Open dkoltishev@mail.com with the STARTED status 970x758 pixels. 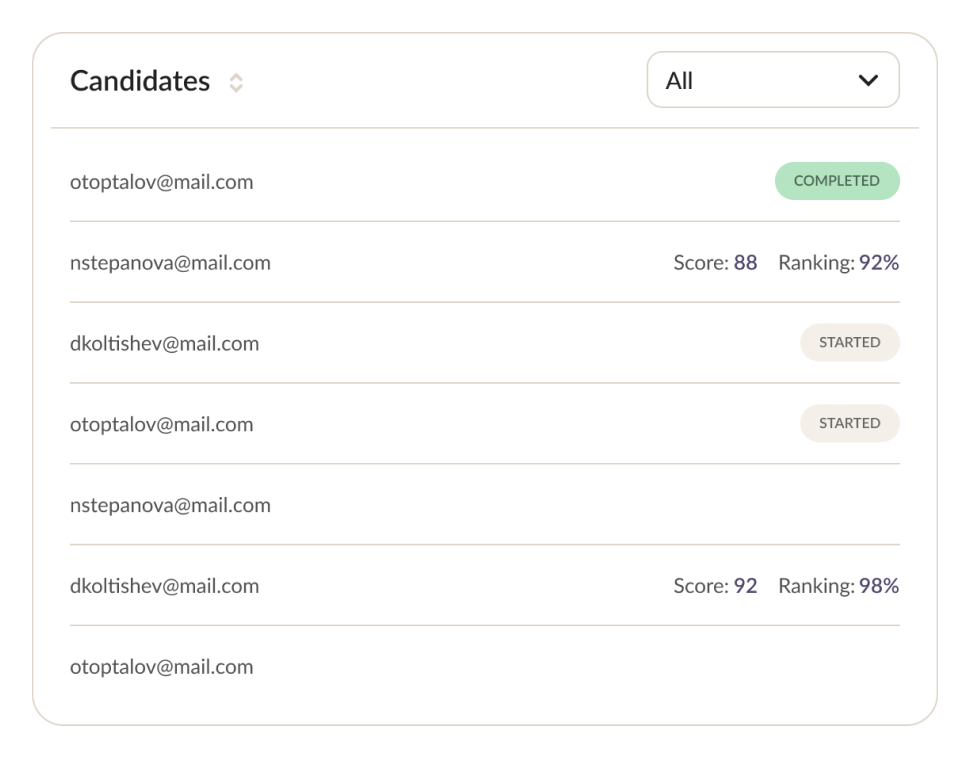coord(164,343)
